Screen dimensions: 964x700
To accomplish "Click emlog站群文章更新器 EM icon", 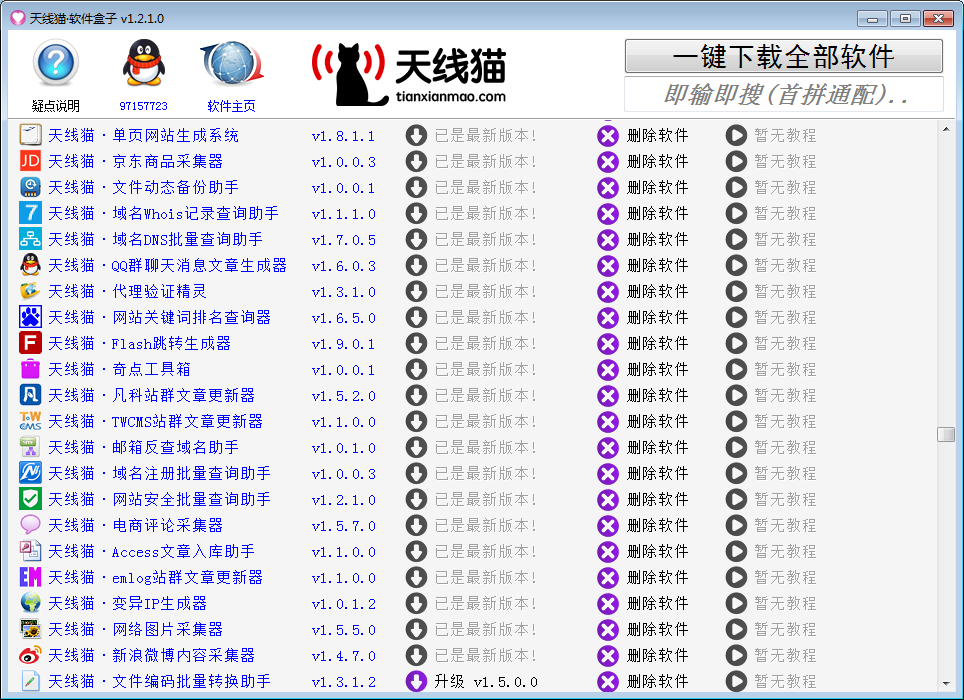I will (30, 577).
